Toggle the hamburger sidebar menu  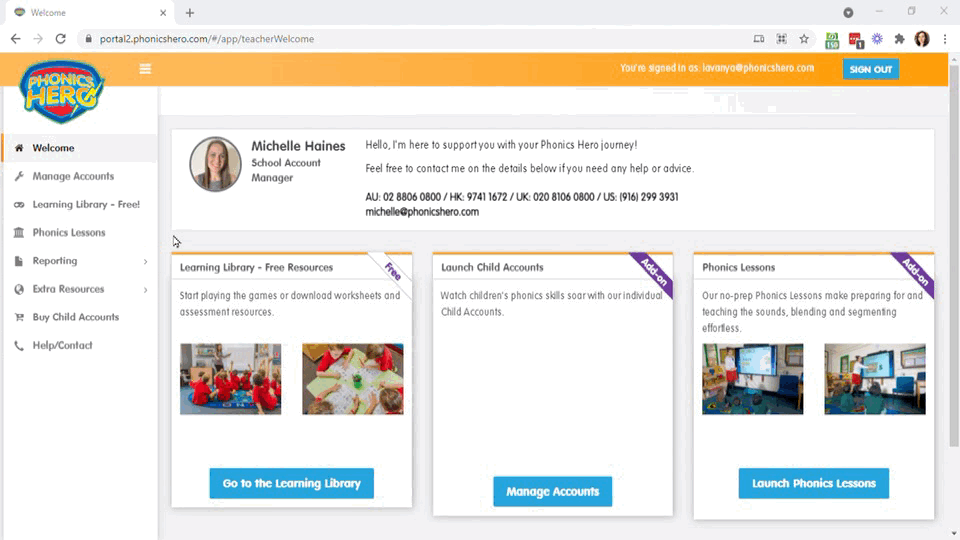145,69
